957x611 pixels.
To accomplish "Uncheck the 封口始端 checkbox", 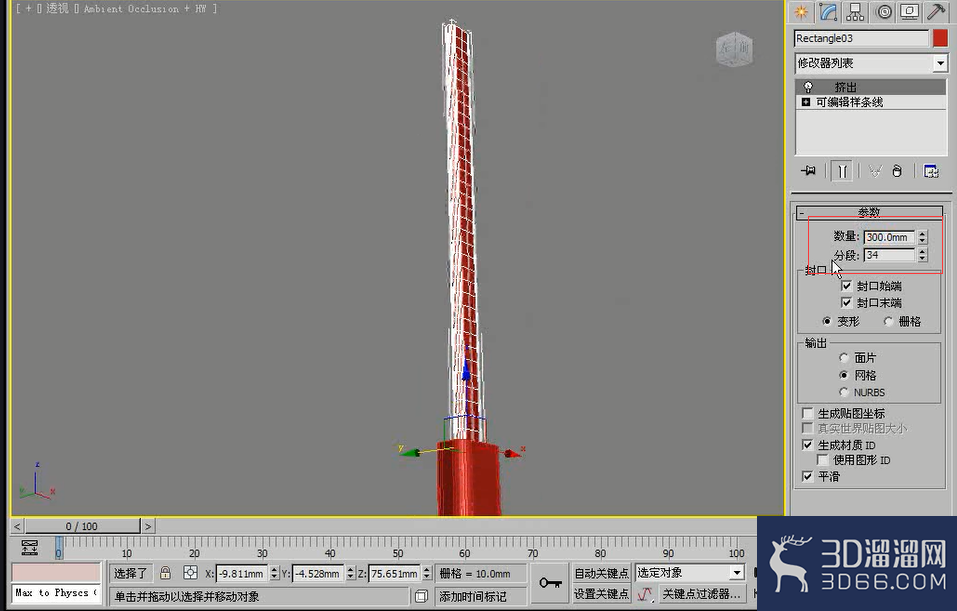I will point(846,285).
